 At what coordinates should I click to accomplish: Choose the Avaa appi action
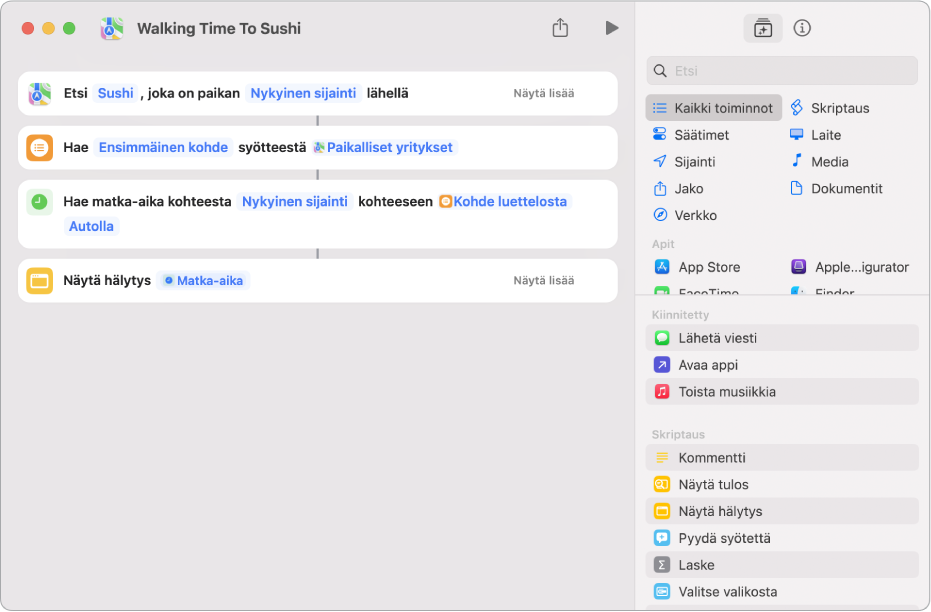708,365
